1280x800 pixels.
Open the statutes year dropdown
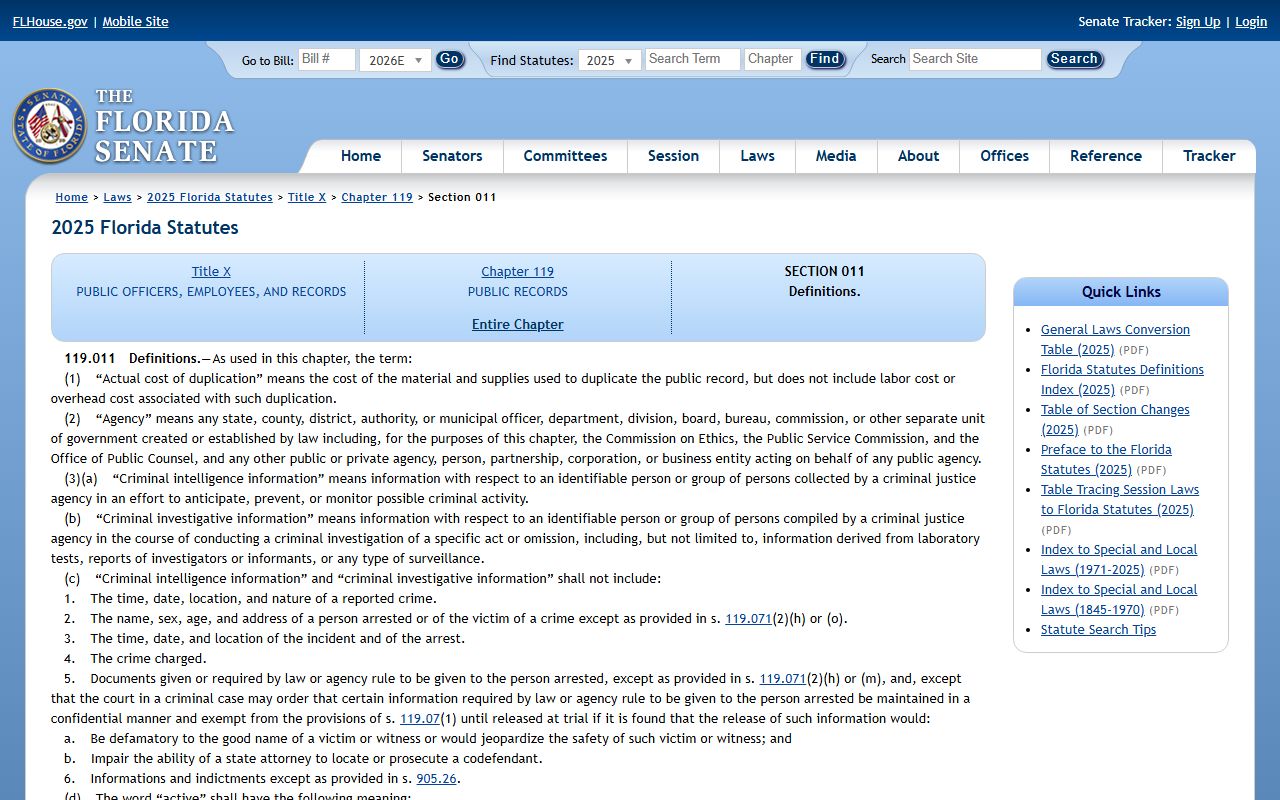610,60
